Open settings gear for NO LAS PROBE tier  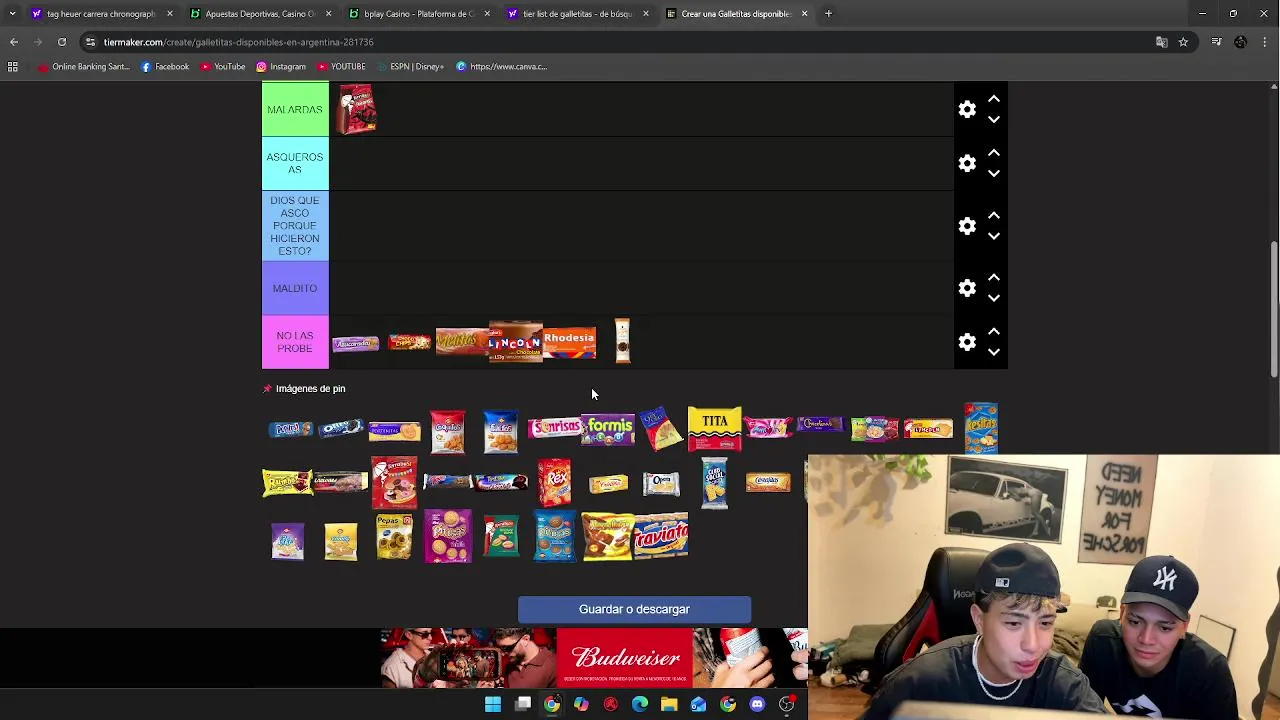coord(967,342)
